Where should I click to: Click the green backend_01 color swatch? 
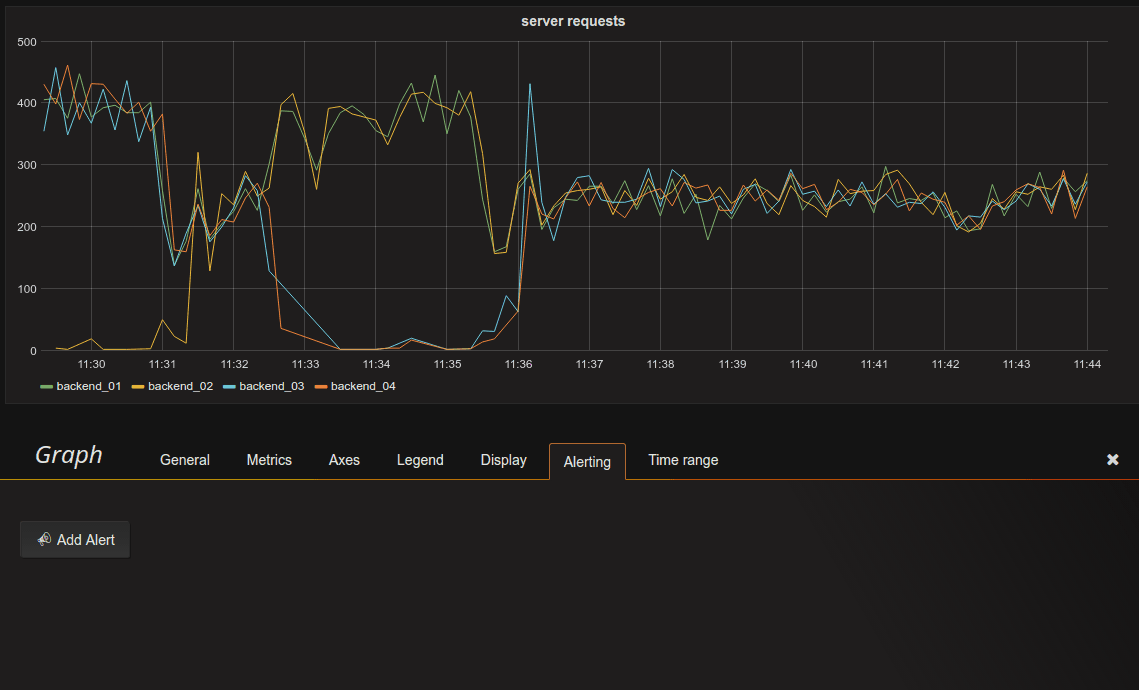click(x=46, y=387)
